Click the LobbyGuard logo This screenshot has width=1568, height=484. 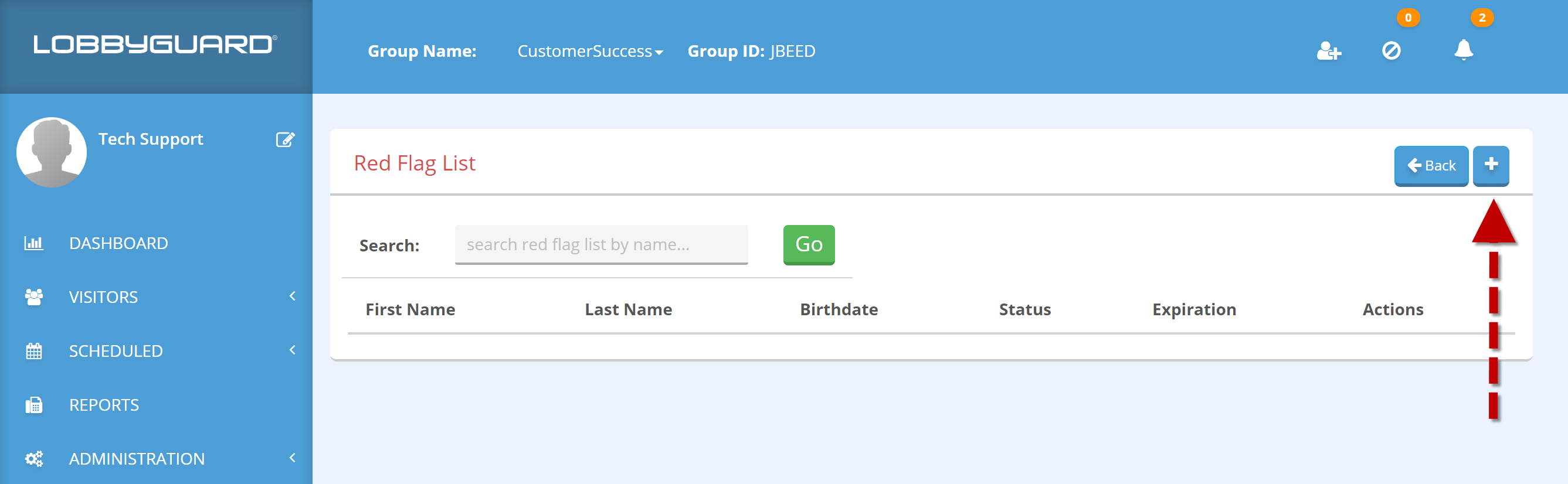(x=155, y=45)
